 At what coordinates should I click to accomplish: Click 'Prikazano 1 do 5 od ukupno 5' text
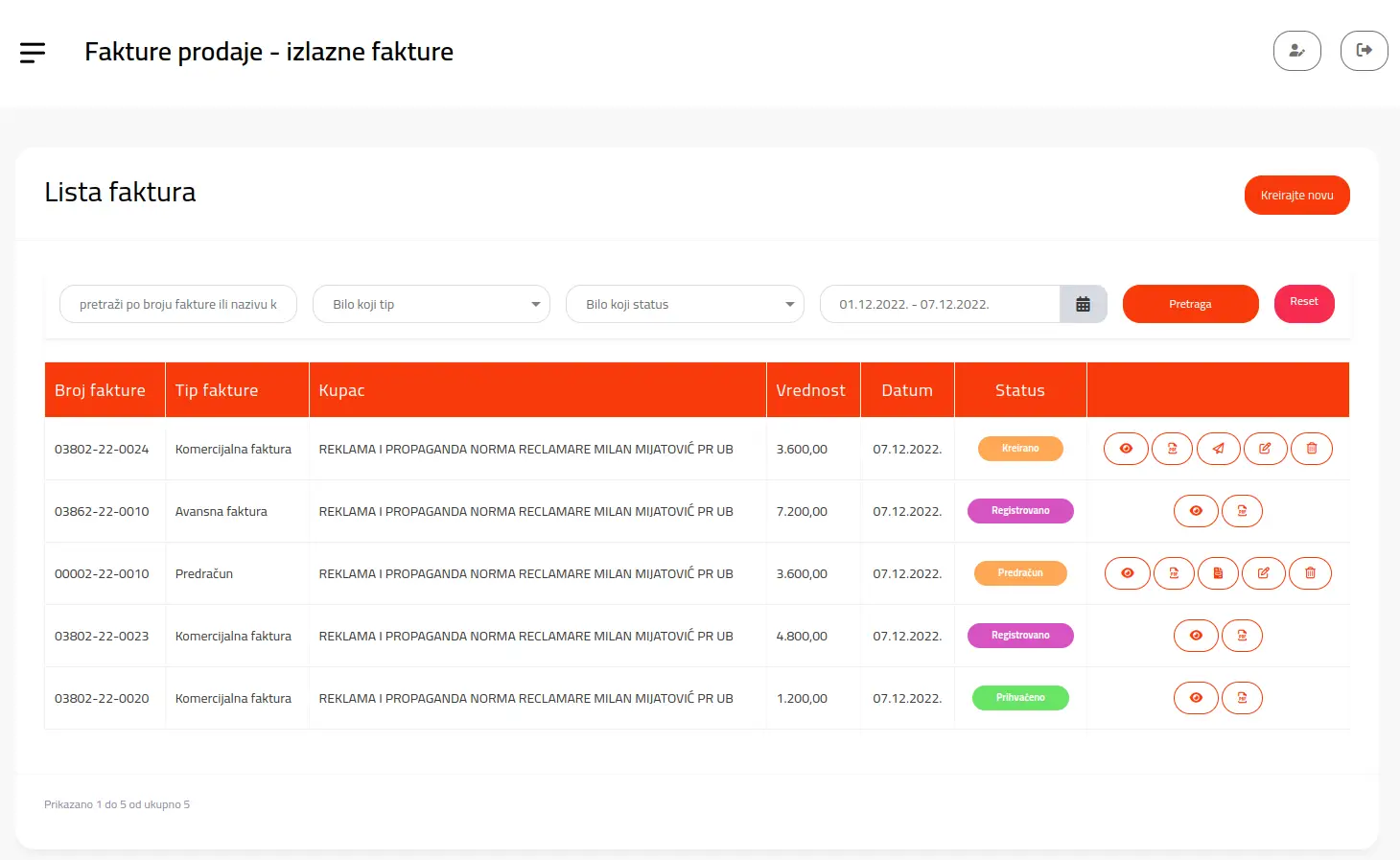[x=117, y=804]
